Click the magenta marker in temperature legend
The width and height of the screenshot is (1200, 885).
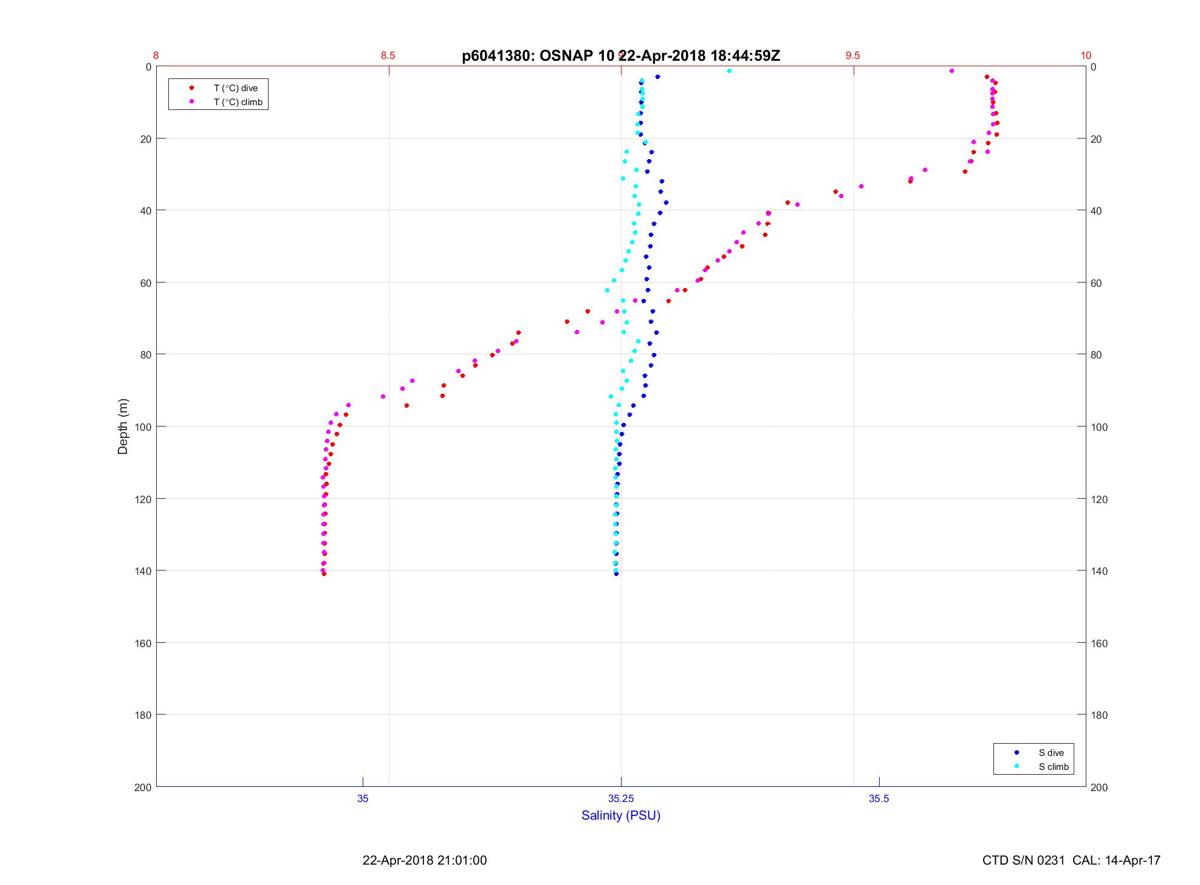(x=192, y=102)
